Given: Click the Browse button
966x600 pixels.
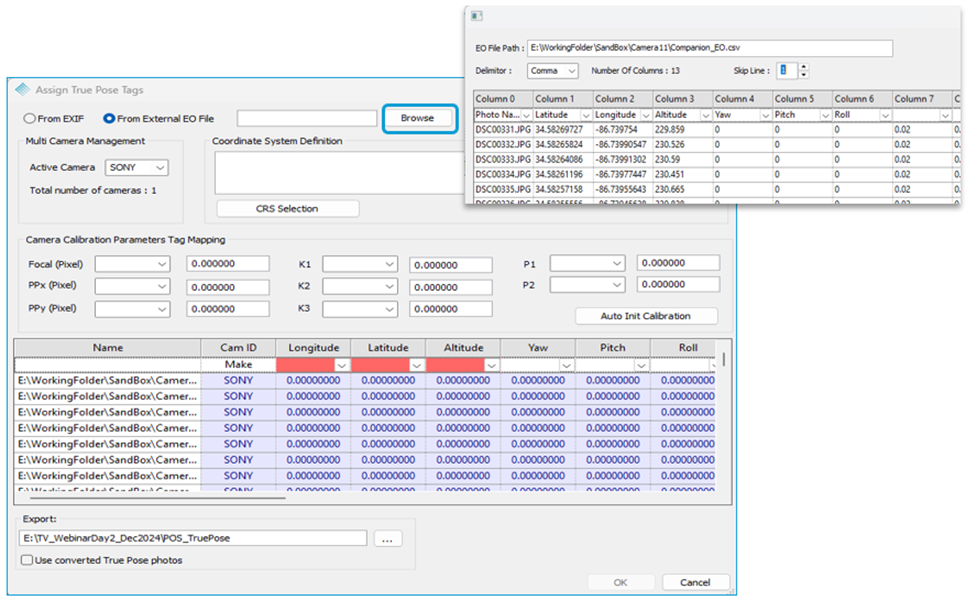Looking at the screenshot, I should pos(420,118).
